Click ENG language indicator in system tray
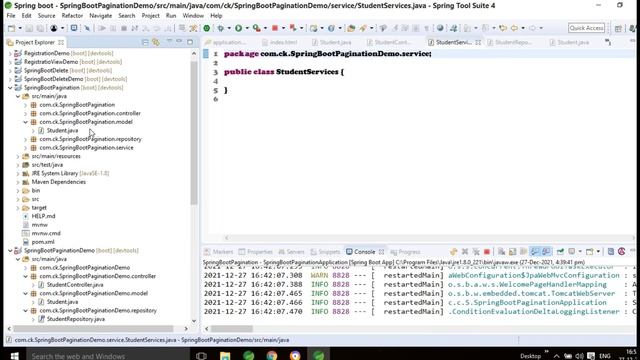Screen dimensions: 640x360 tap(604, 356)
